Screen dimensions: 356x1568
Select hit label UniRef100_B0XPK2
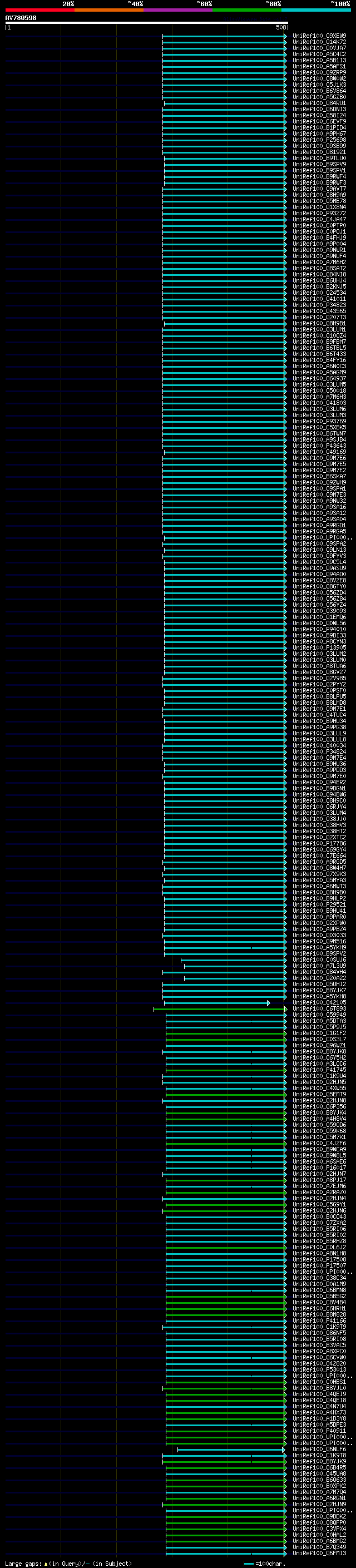click(x=319, y=1486)
